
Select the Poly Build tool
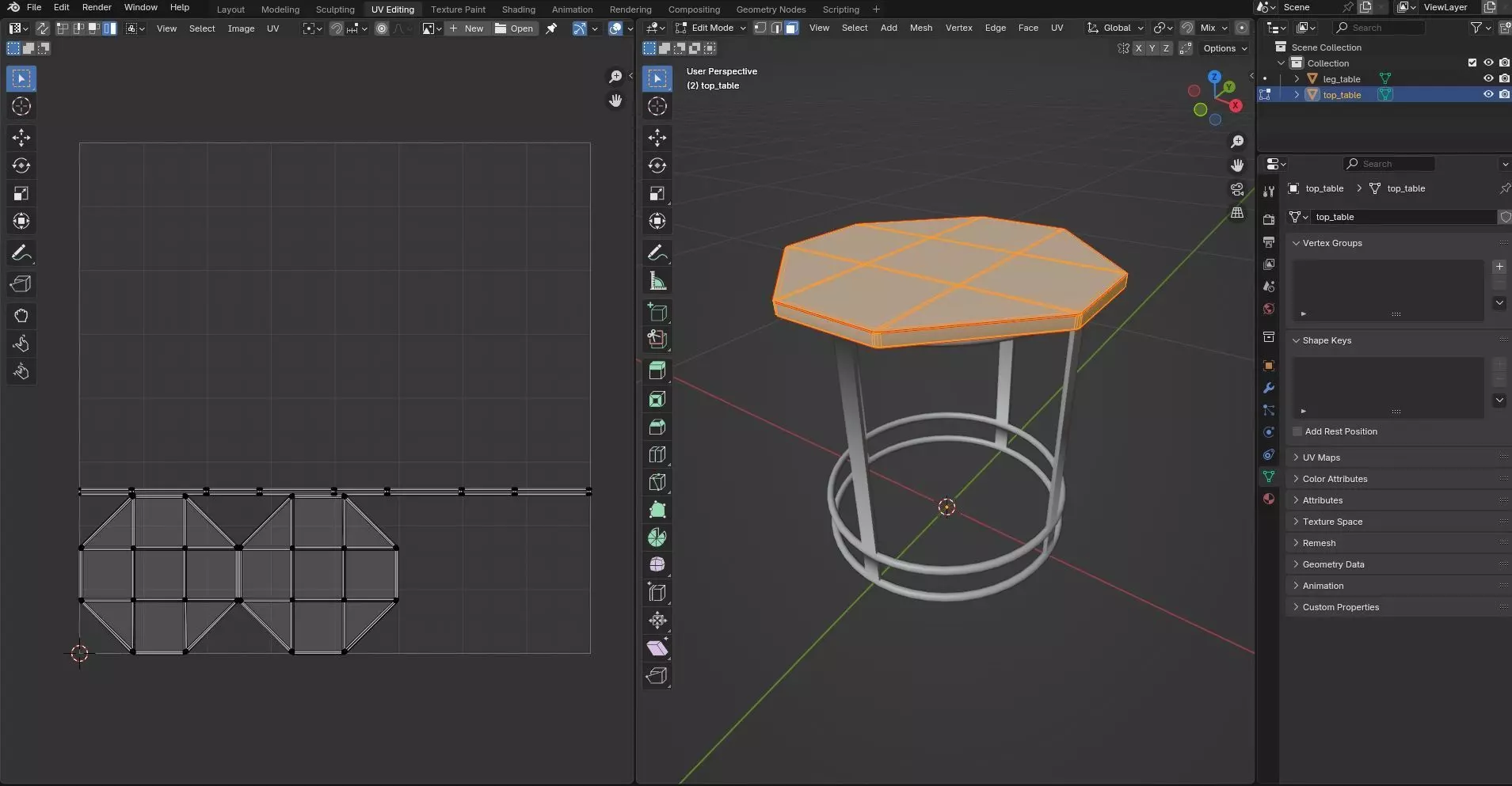click(657, 510)
